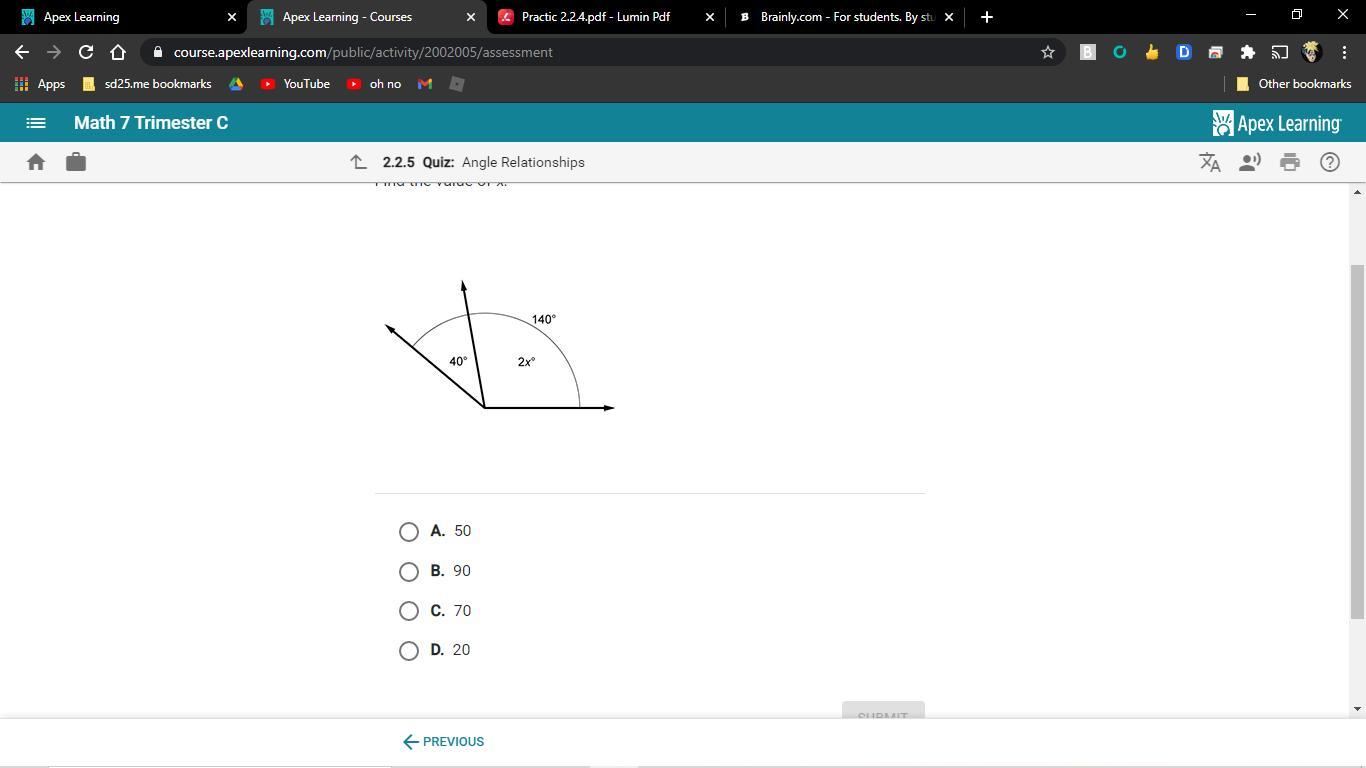Switch to the Apex Learning - Courses tab
Image resolution: width=1366 pixels, height=768 pixels.
(365, 17)
